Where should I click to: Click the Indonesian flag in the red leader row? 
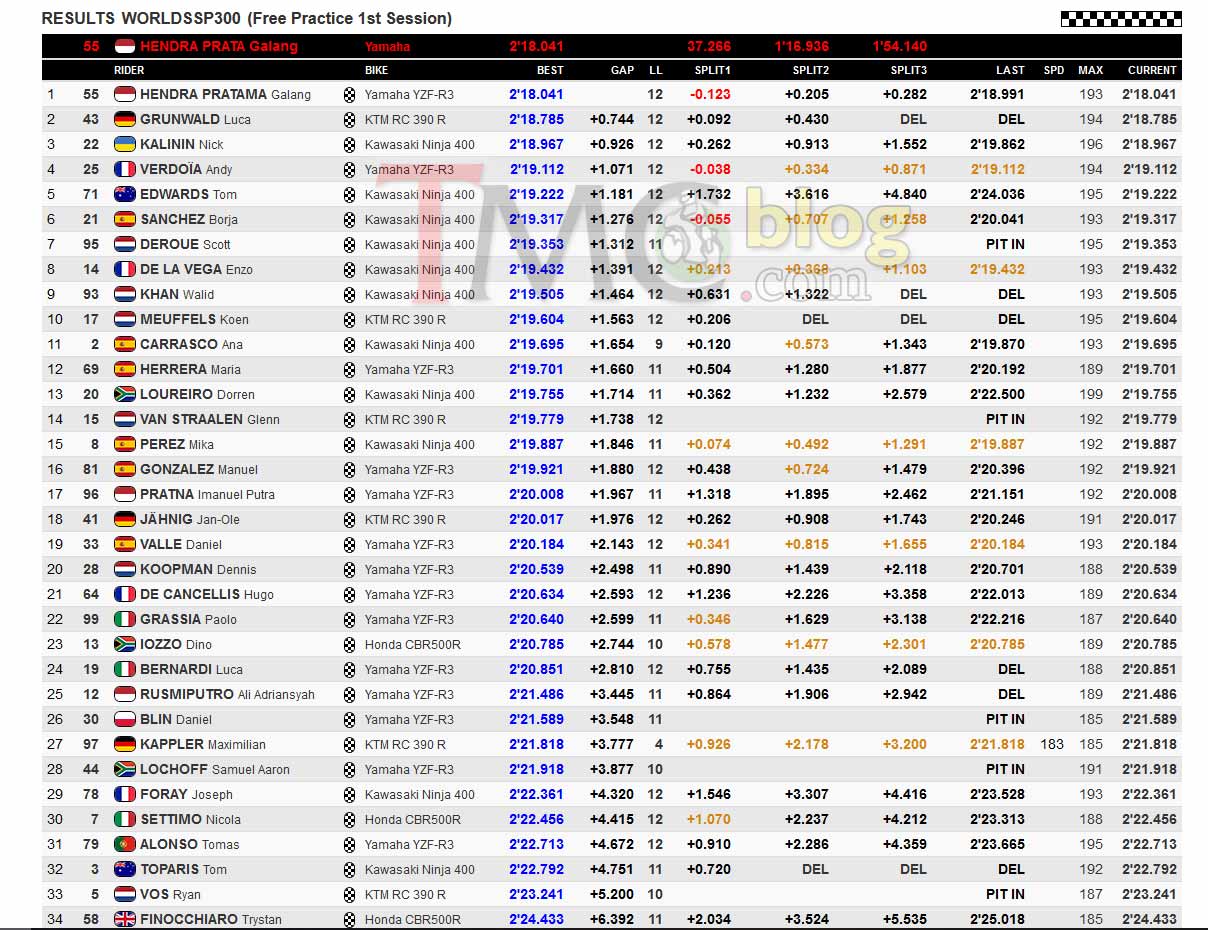click(125, 46)
